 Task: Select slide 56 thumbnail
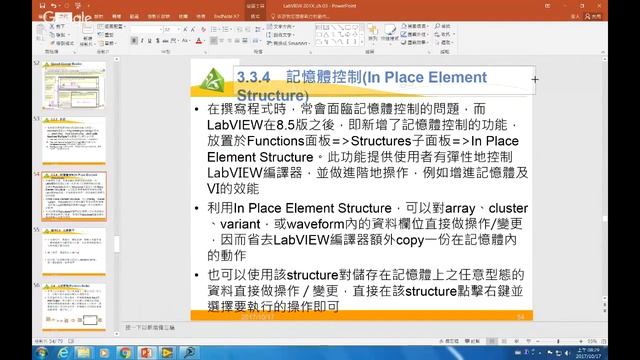pos(73,307)
